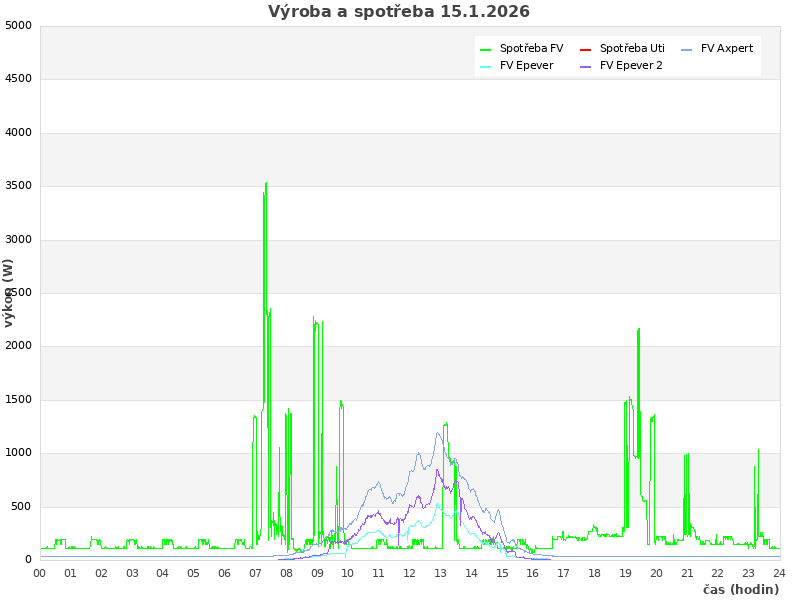Click the y-axis label výkon (W)
The width and height of the screenshot is (800, 600).
click(x=9, y=293)
